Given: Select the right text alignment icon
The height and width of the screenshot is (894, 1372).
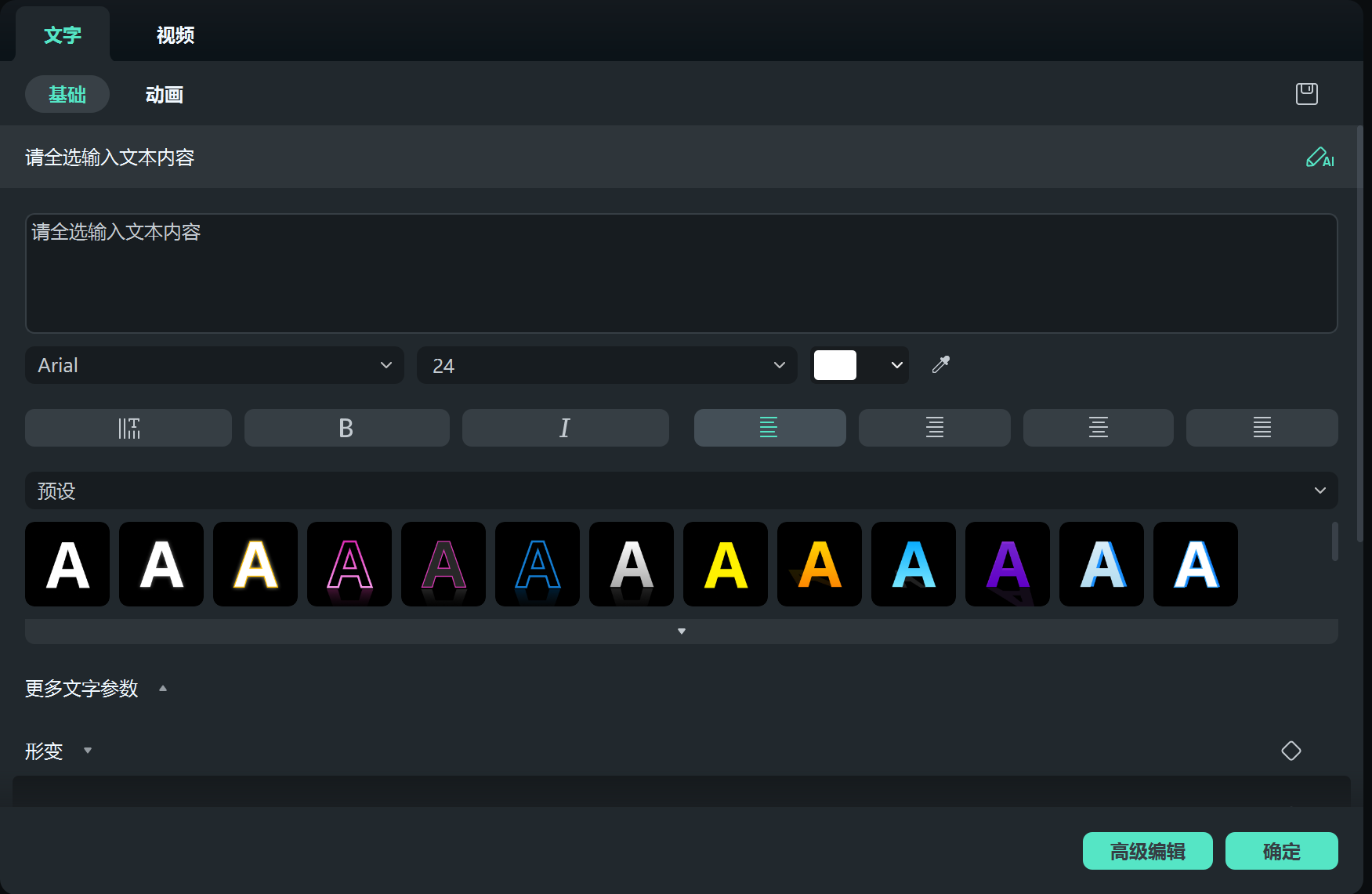Looking at the screenshot, I should coord(934,428).
